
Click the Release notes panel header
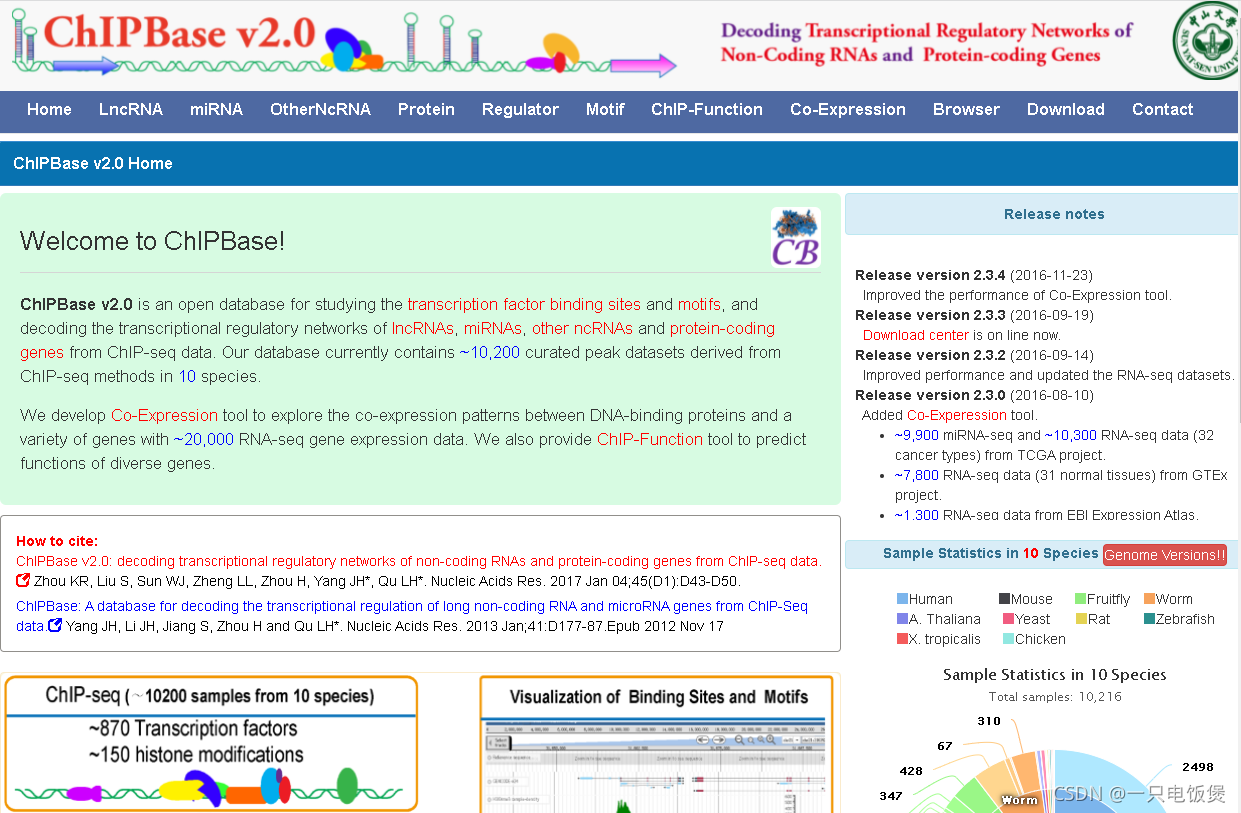[x=1042, y=214]
